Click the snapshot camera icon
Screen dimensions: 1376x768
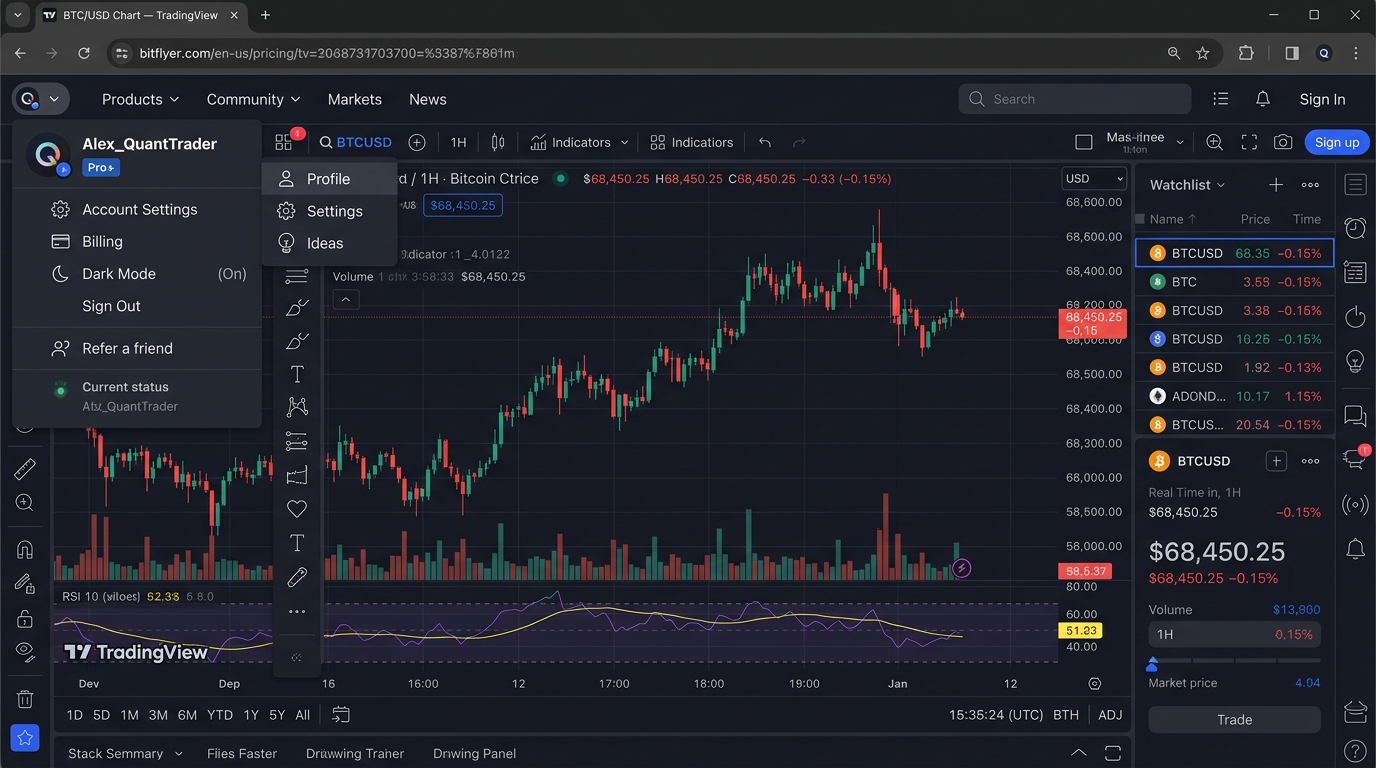click(x=1283, y=142)
